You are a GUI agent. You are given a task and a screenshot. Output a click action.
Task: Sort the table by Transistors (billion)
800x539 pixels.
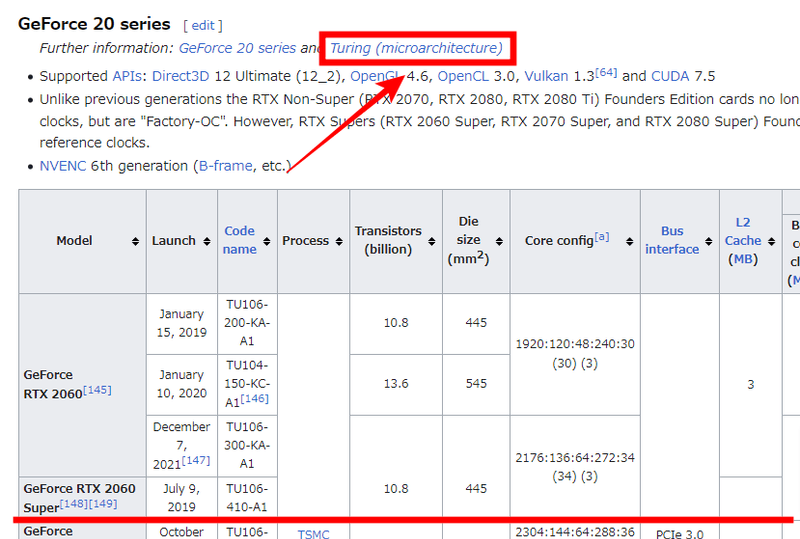(x=431, y=242)
